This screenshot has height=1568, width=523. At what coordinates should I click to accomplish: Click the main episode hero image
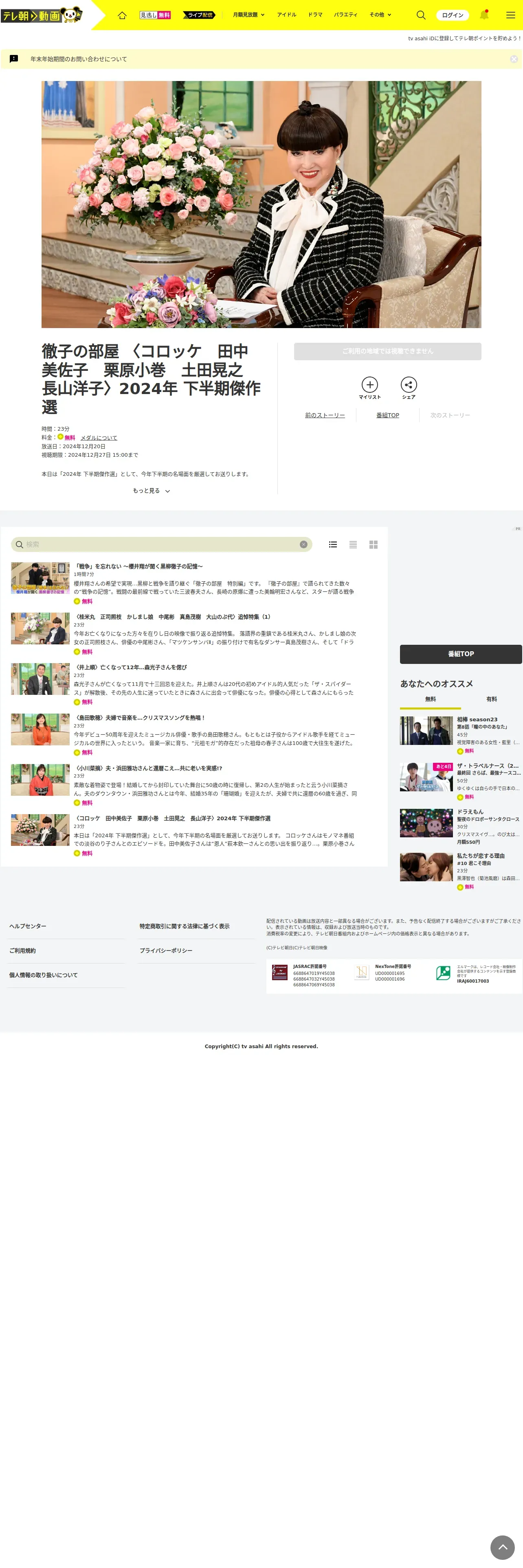click(261, 204)
